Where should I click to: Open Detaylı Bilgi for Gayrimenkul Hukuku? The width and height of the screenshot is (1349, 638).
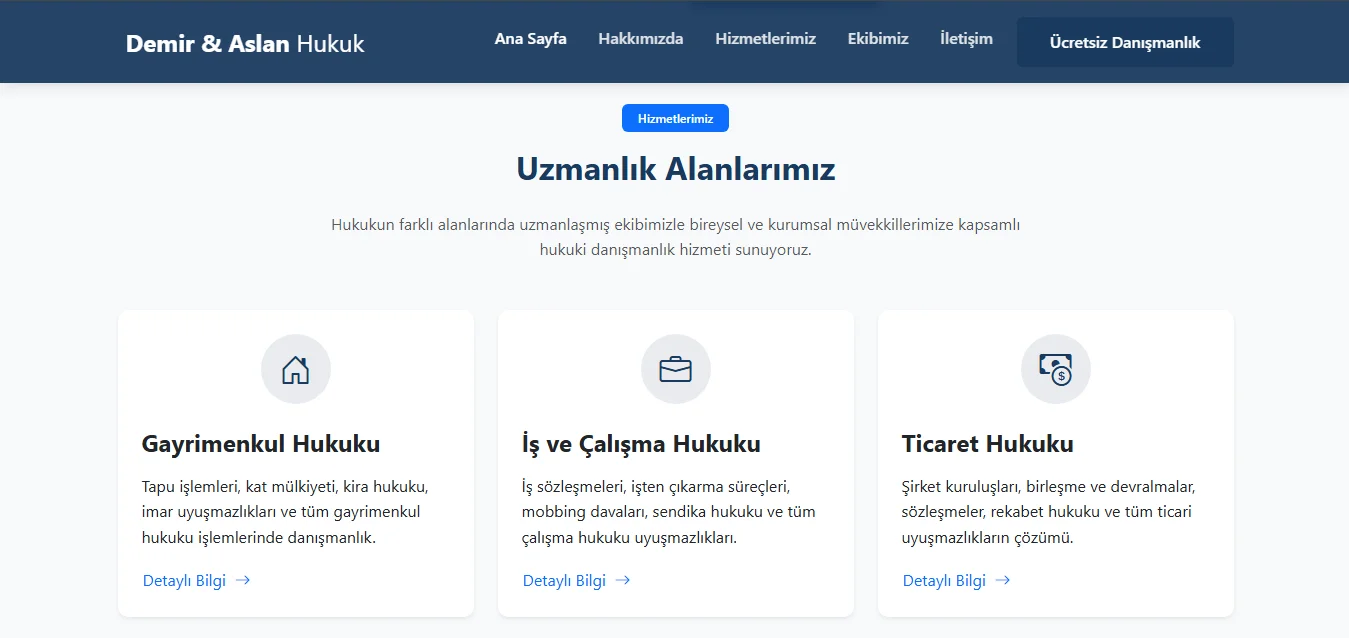tap(183, 580)
